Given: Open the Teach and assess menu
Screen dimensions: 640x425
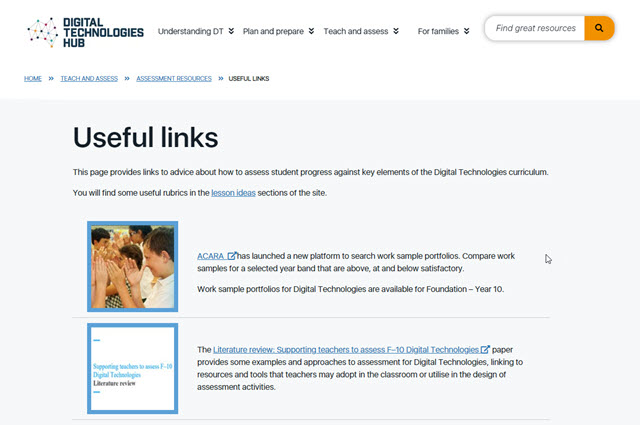Looking at the screenshot, I should pyautogui.click(x=356, y=31).
